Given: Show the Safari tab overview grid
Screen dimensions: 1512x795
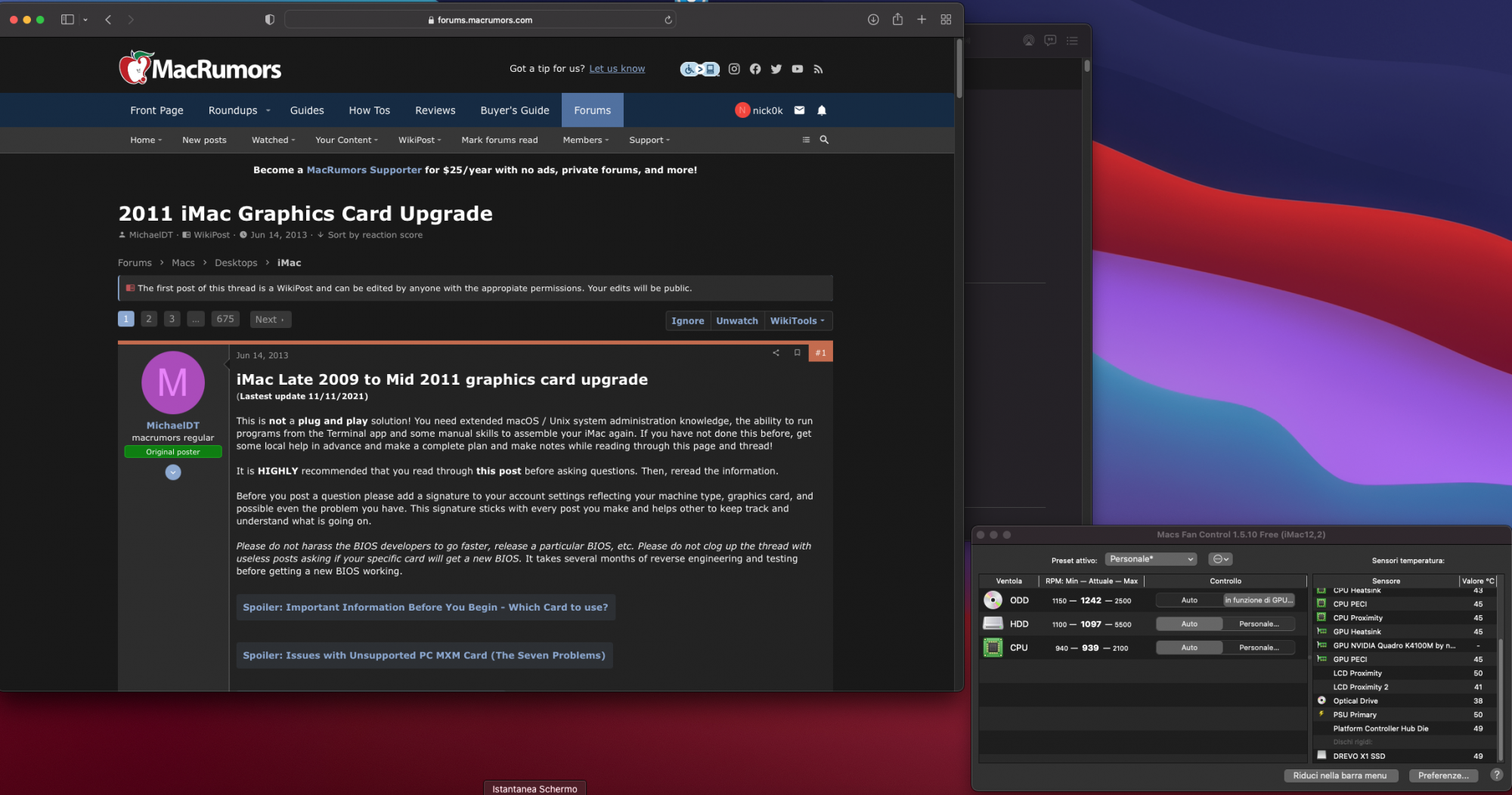Looking at the screenshot, I should click(946, 20).
